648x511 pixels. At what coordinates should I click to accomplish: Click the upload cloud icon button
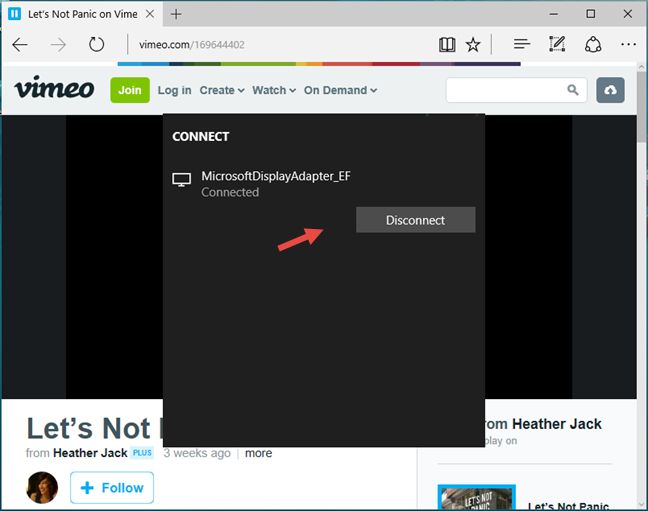click(610, 90)
